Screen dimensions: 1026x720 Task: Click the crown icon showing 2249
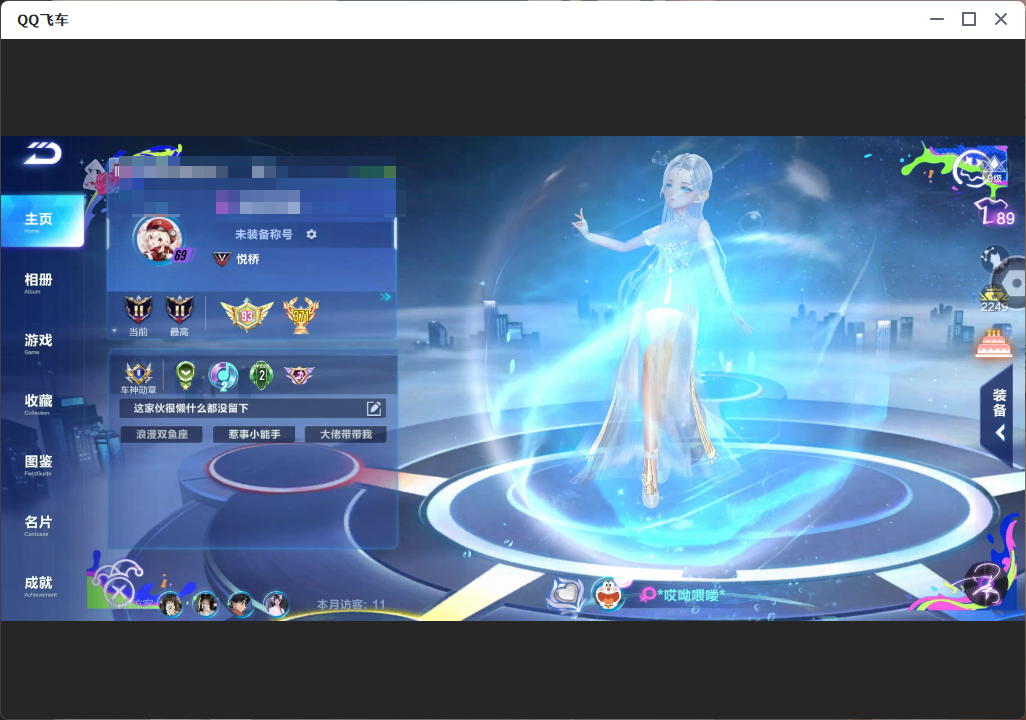click(994, 300)
